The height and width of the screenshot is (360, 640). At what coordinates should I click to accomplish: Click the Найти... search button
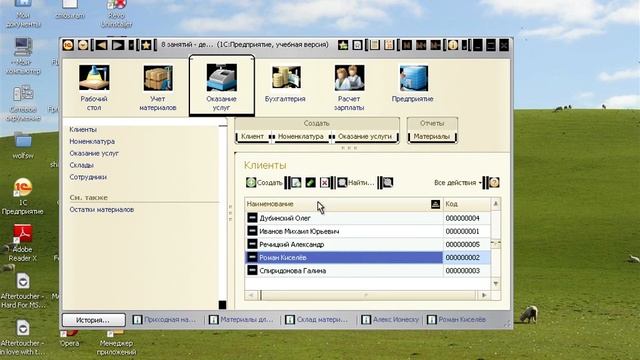pyautogui.click(x=355, y=182)
